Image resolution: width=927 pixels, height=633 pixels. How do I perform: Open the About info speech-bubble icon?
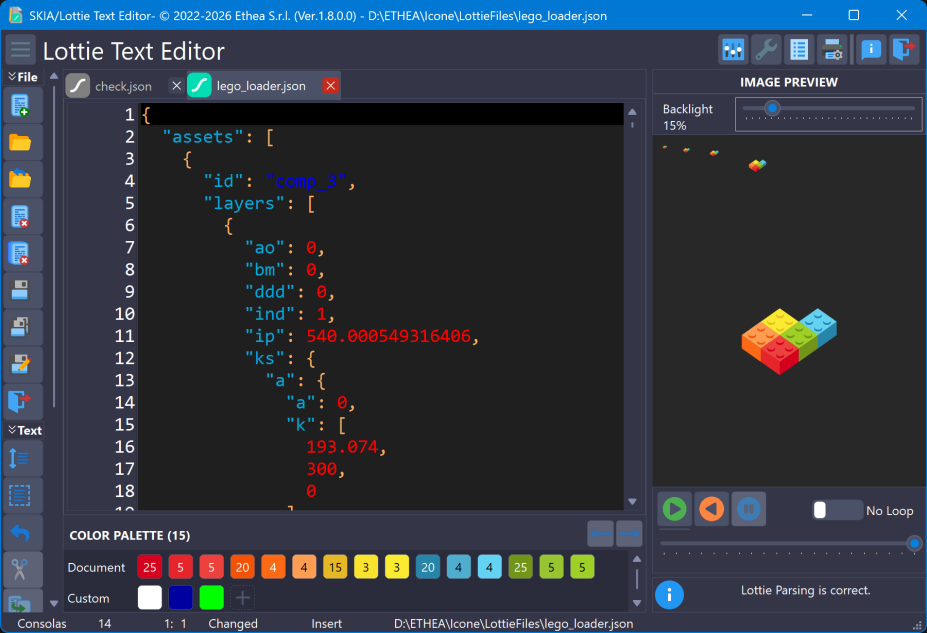point(871,50)
